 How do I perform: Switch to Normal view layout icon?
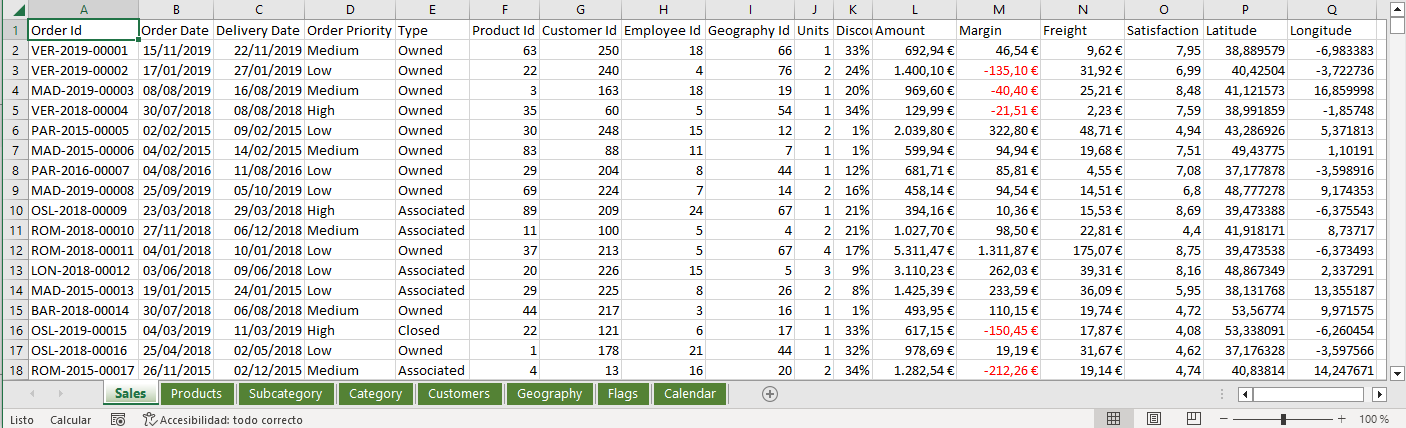coord(1113,419)
